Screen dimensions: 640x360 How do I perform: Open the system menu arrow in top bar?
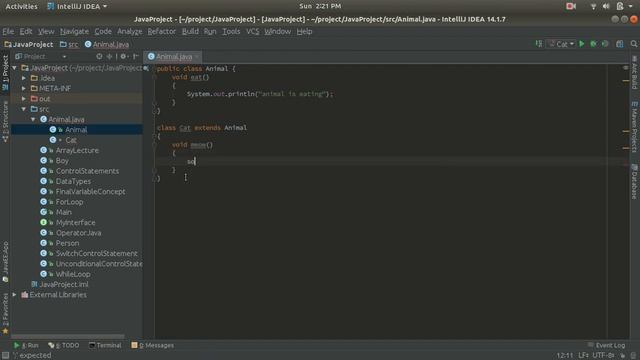pyautogui.click(x=631, y=6)
